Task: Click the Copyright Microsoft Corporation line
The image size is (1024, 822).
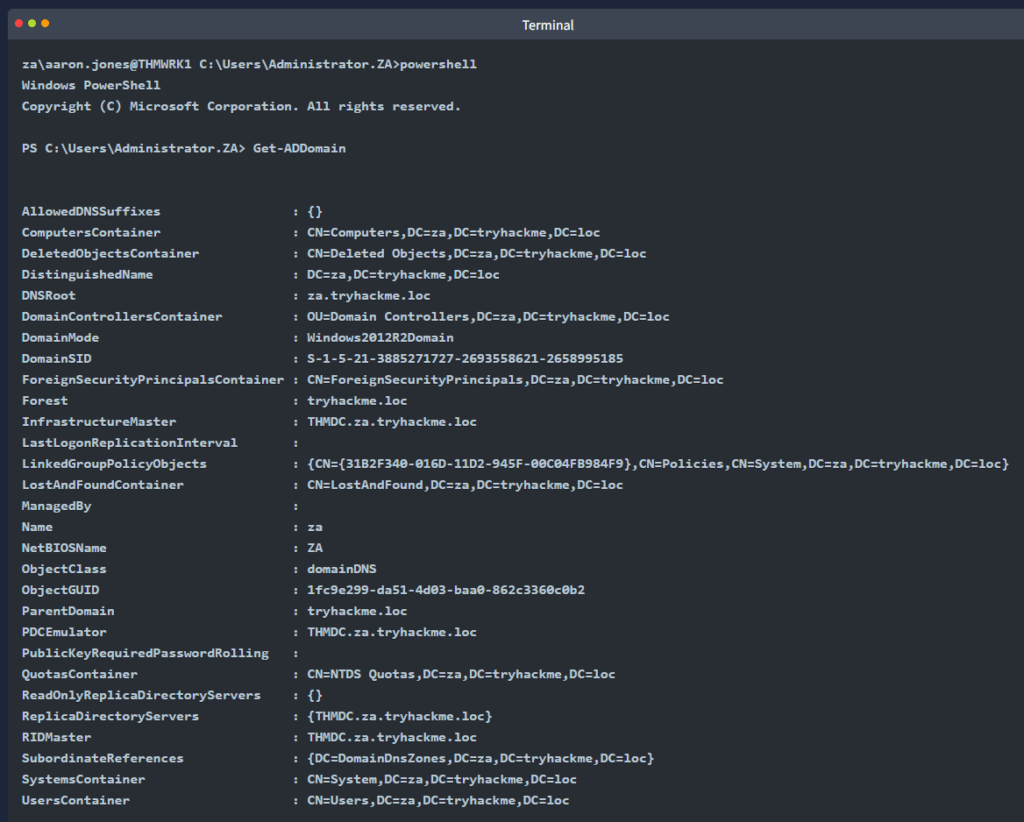Action: tap(241, 106)
